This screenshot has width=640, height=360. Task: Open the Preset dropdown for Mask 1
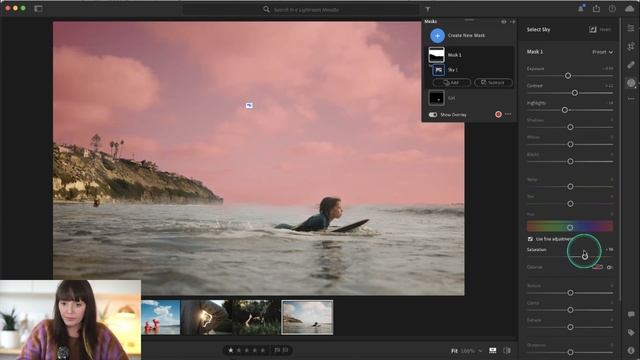click(602, 52)
